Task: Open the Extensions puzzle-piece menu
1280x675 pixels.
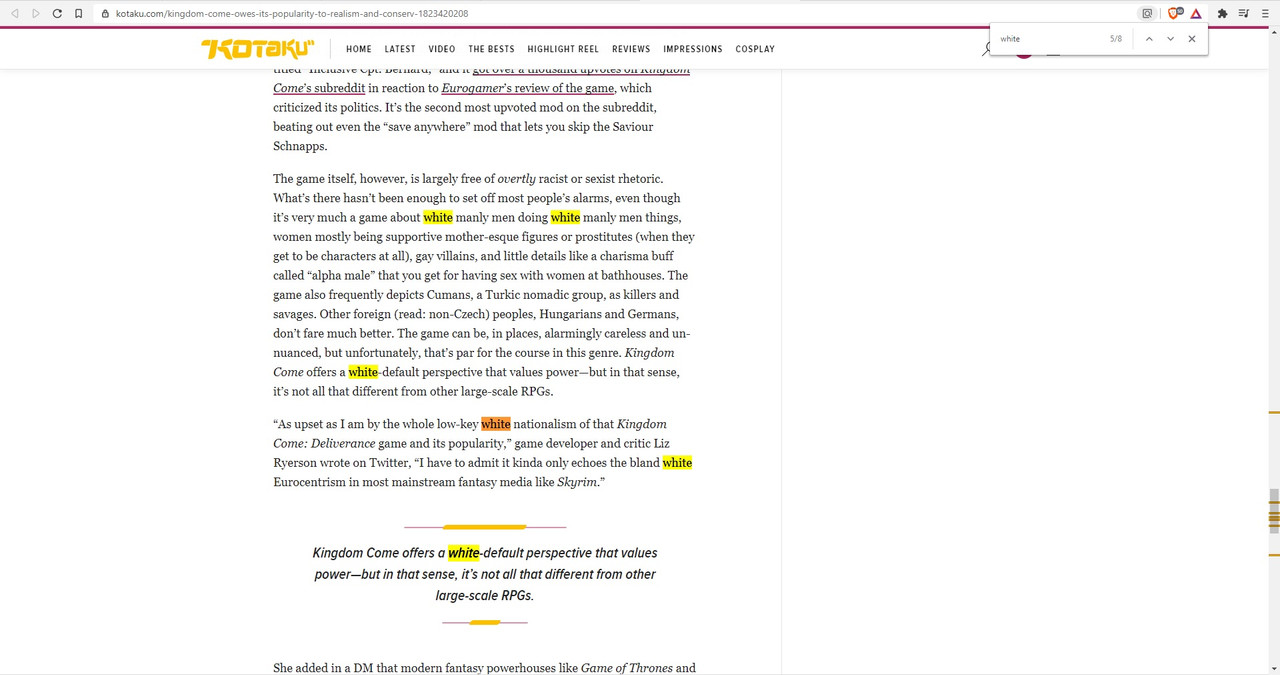Action: coord(1222,14)
